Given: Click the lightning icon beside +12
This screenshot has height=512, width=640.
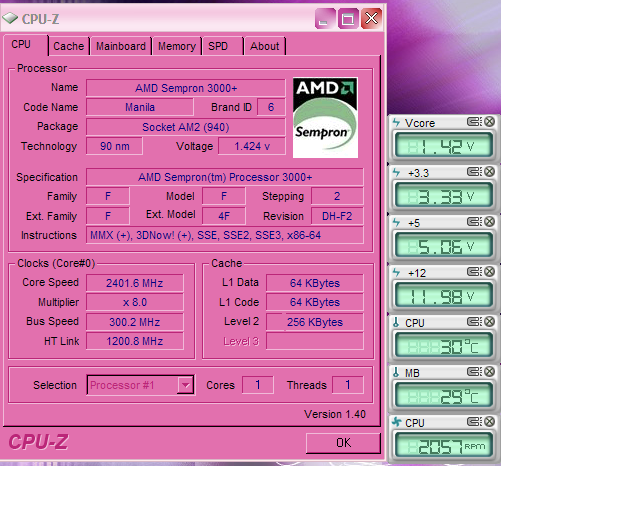Looking at the screenshot, I should [x=396, y=272].
